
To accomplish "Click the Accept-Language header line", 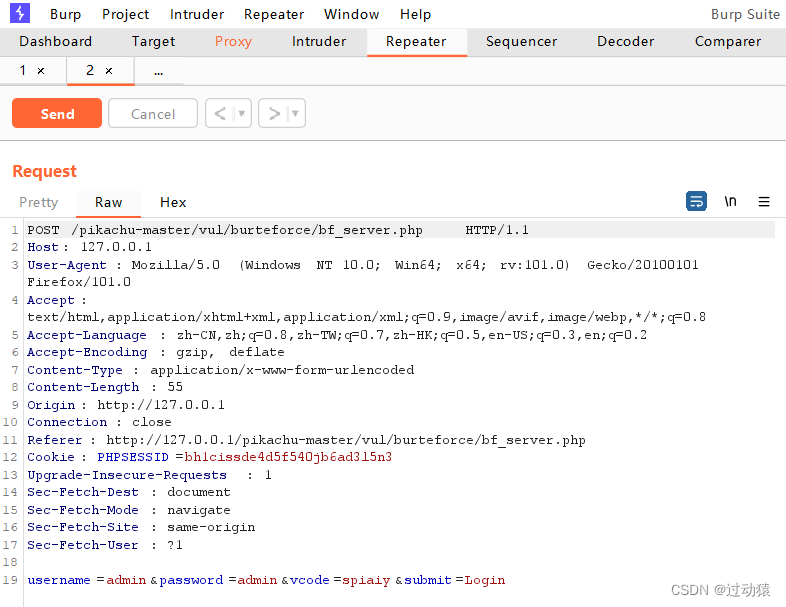I will click(x=337, y=335).
